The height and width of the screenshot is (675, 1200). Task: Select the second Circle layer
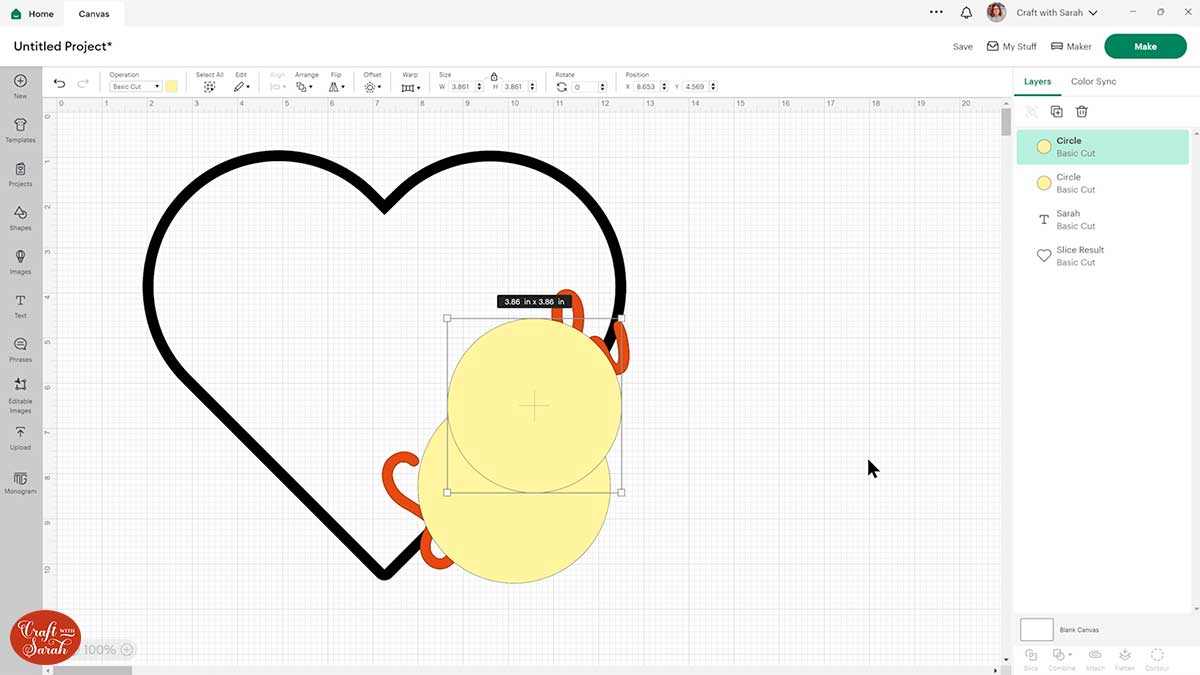tap(1103, 183)
